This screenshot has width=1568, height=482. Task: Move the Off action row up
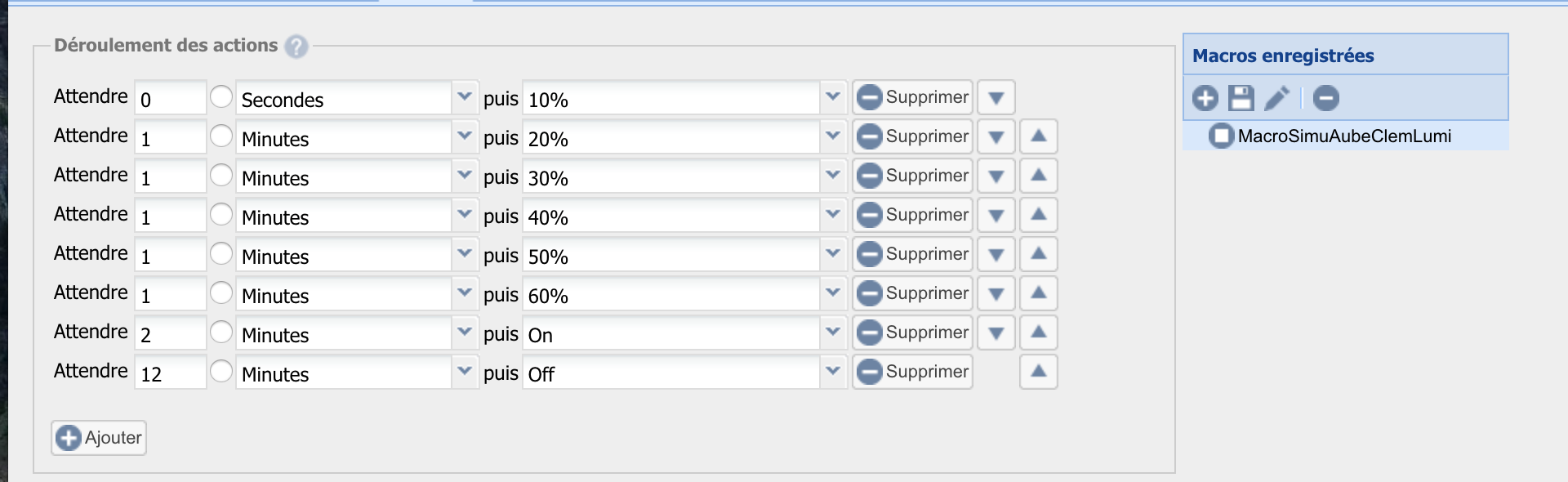pos(1038,372)
